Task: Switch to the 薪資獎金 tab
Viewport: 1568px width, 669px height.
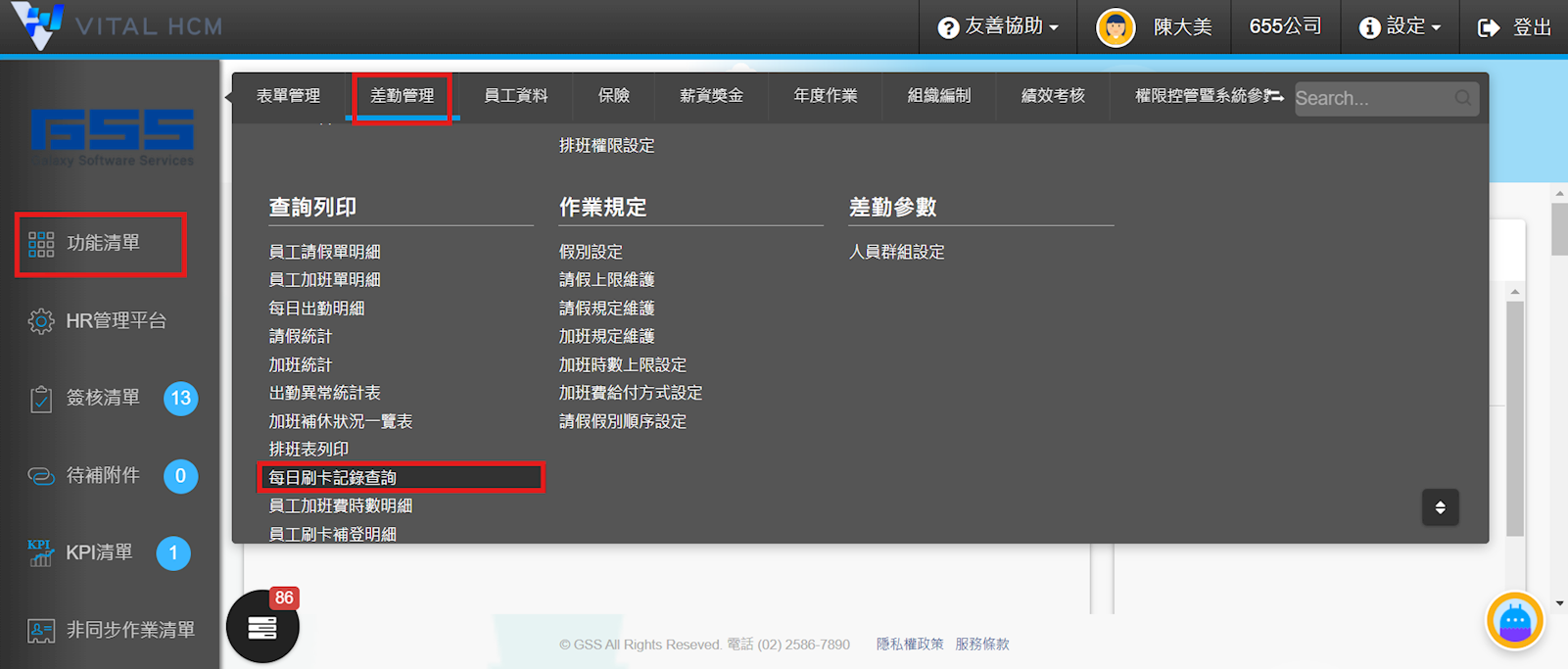Action: click(x=711, y=96)
